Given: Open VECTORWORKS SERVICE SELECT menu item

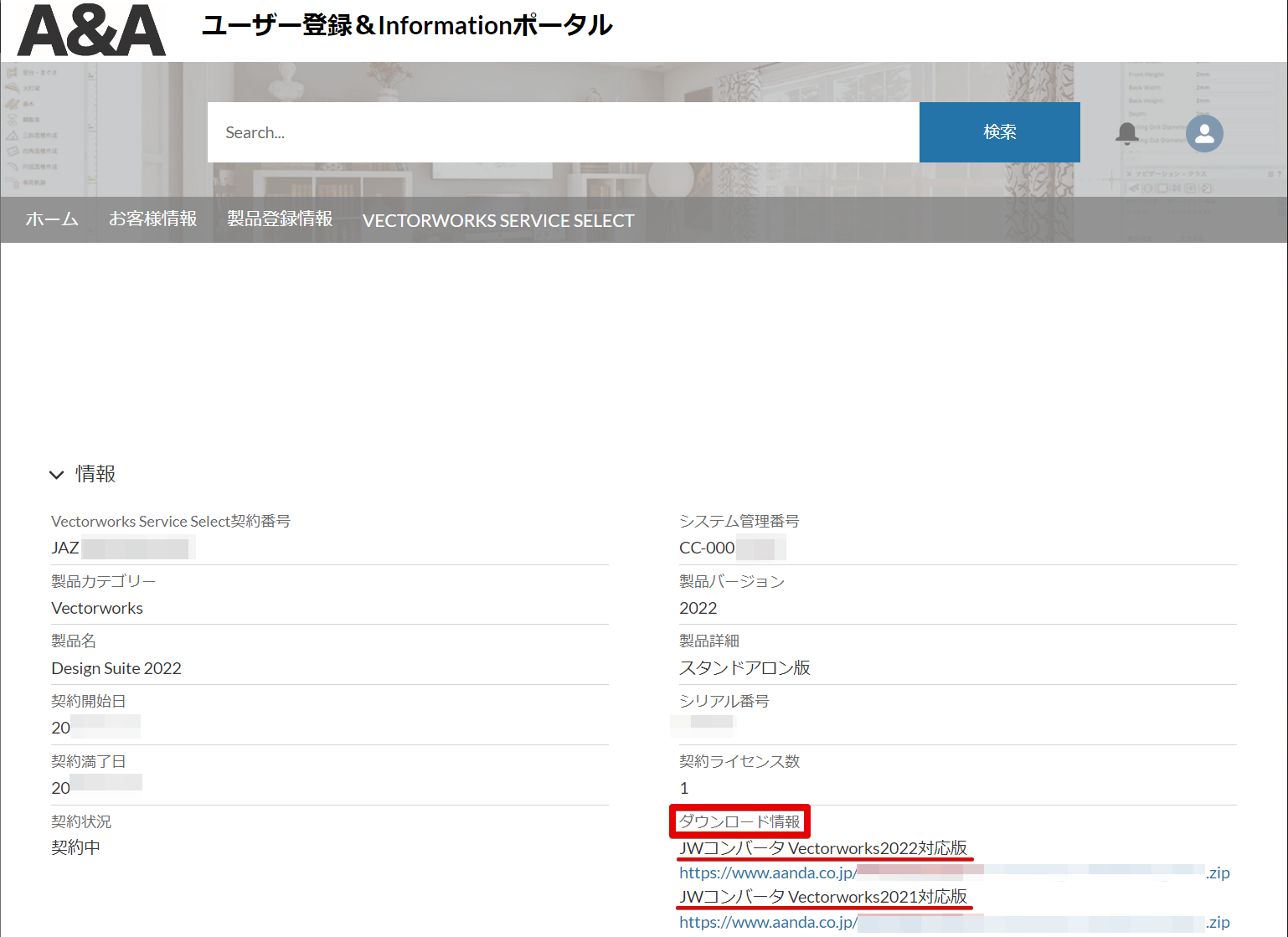Looking at the screenshot, I should pyautogui.click(x=498, y=220).
